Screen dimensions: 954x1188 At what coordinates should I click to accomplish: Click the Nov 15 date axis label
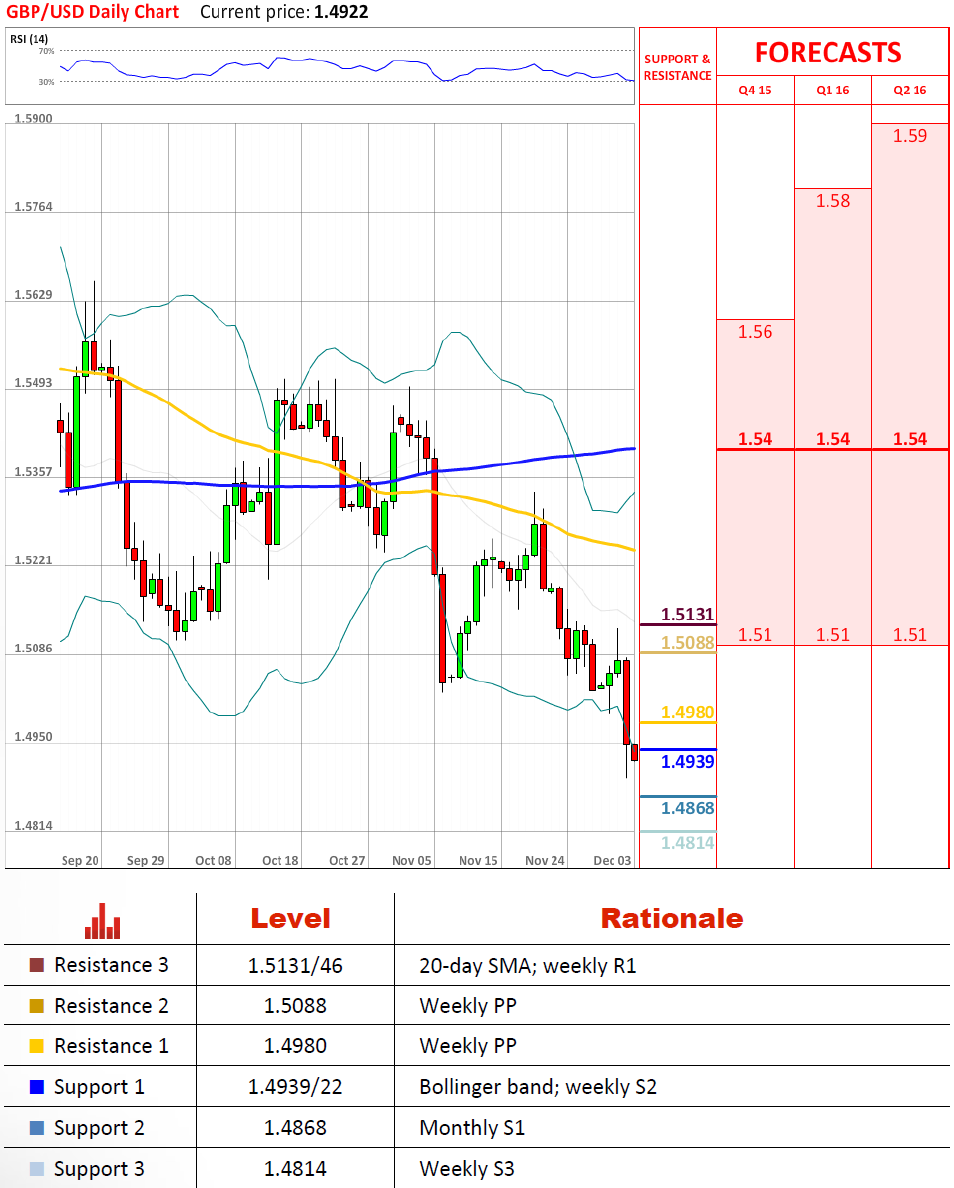point(478,861)
